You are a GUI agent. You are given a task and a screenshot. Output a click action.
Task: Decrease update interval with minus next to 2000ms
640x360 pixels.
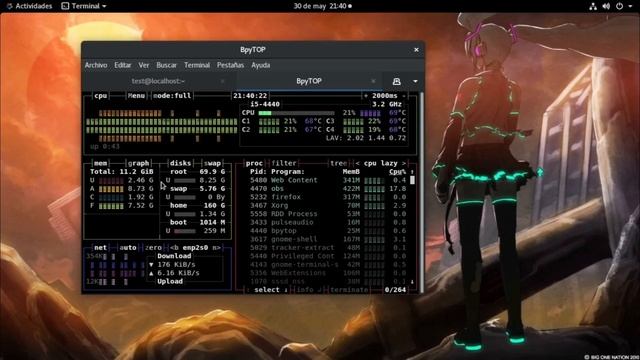click(404, 96)
